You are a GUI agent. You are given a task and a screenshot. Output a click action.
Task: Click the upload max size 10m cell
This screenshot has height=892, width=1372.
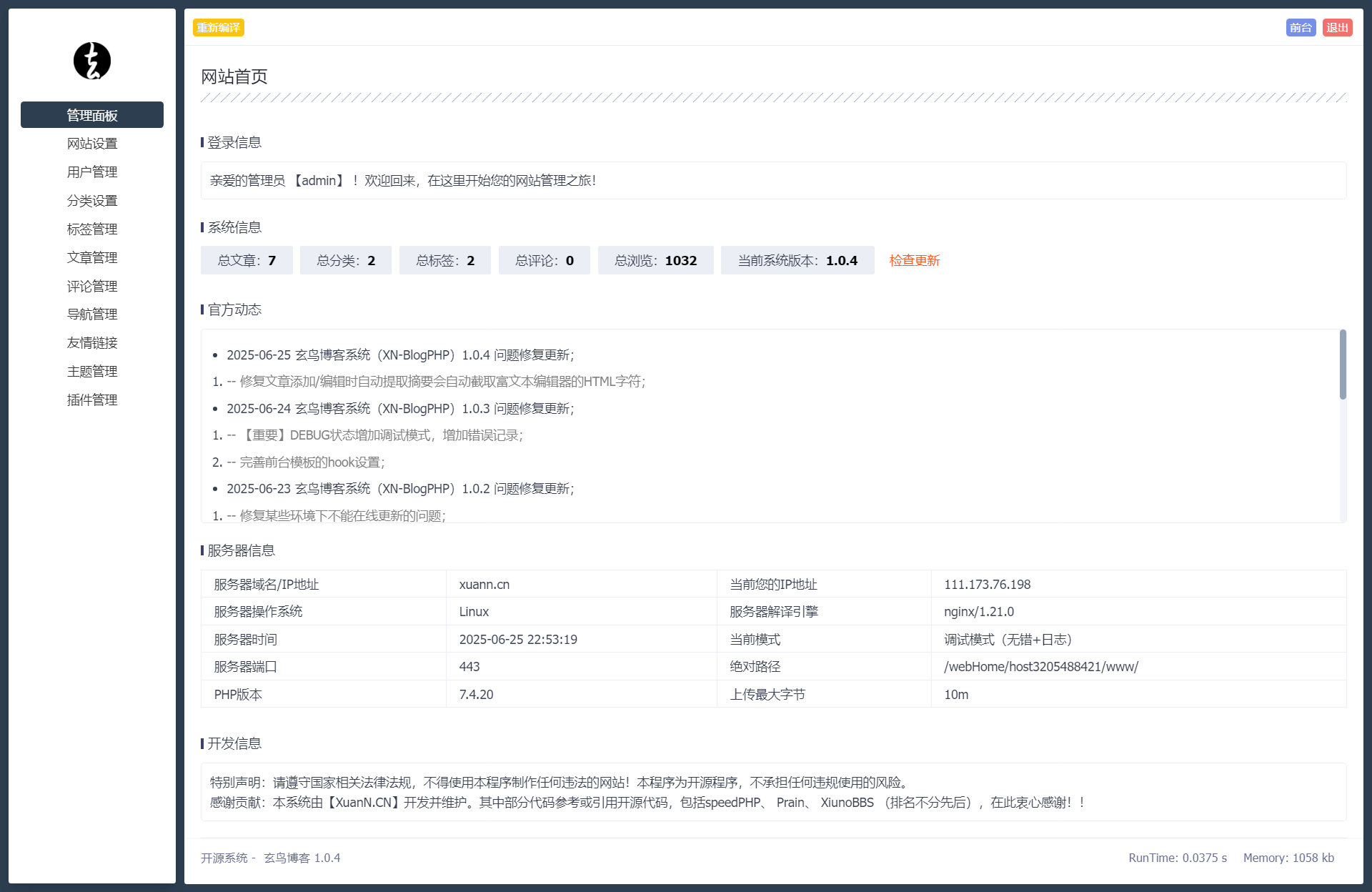click(1139, 694)
